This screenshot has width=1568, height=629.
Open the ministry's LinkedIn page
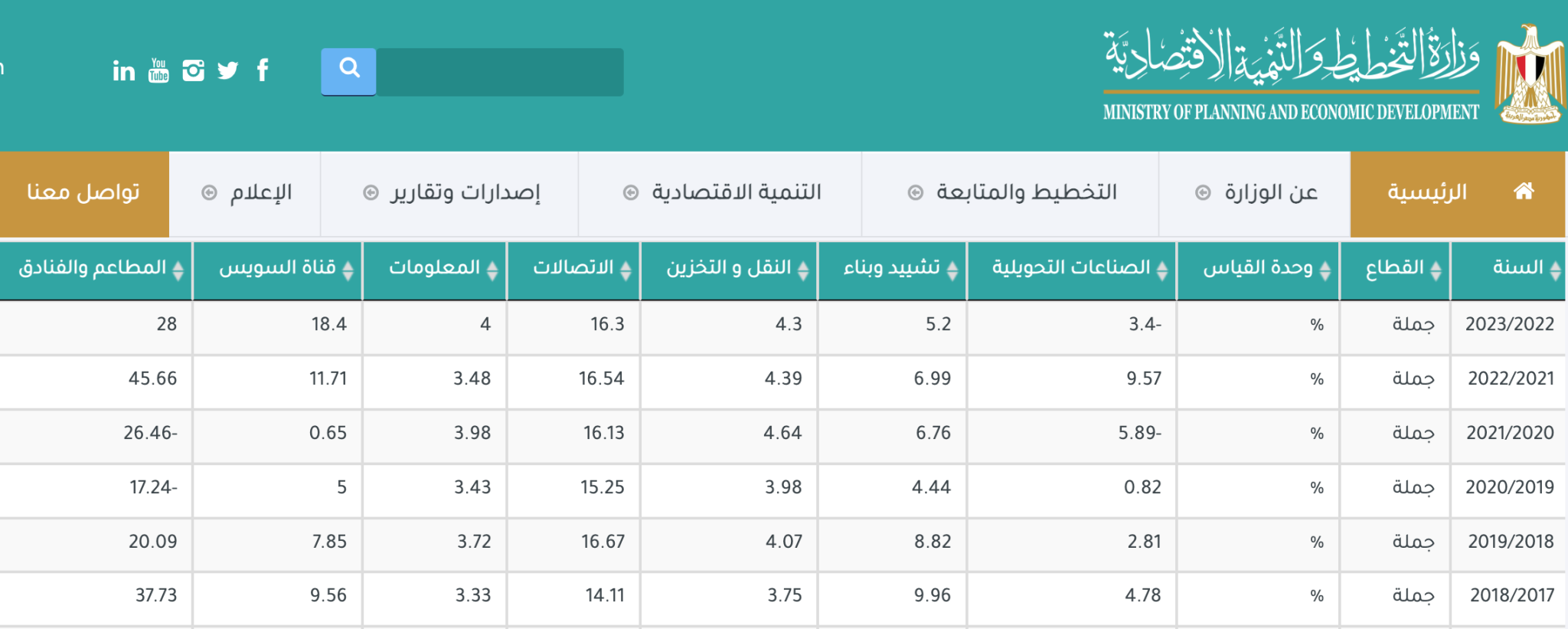coord(123,71)
